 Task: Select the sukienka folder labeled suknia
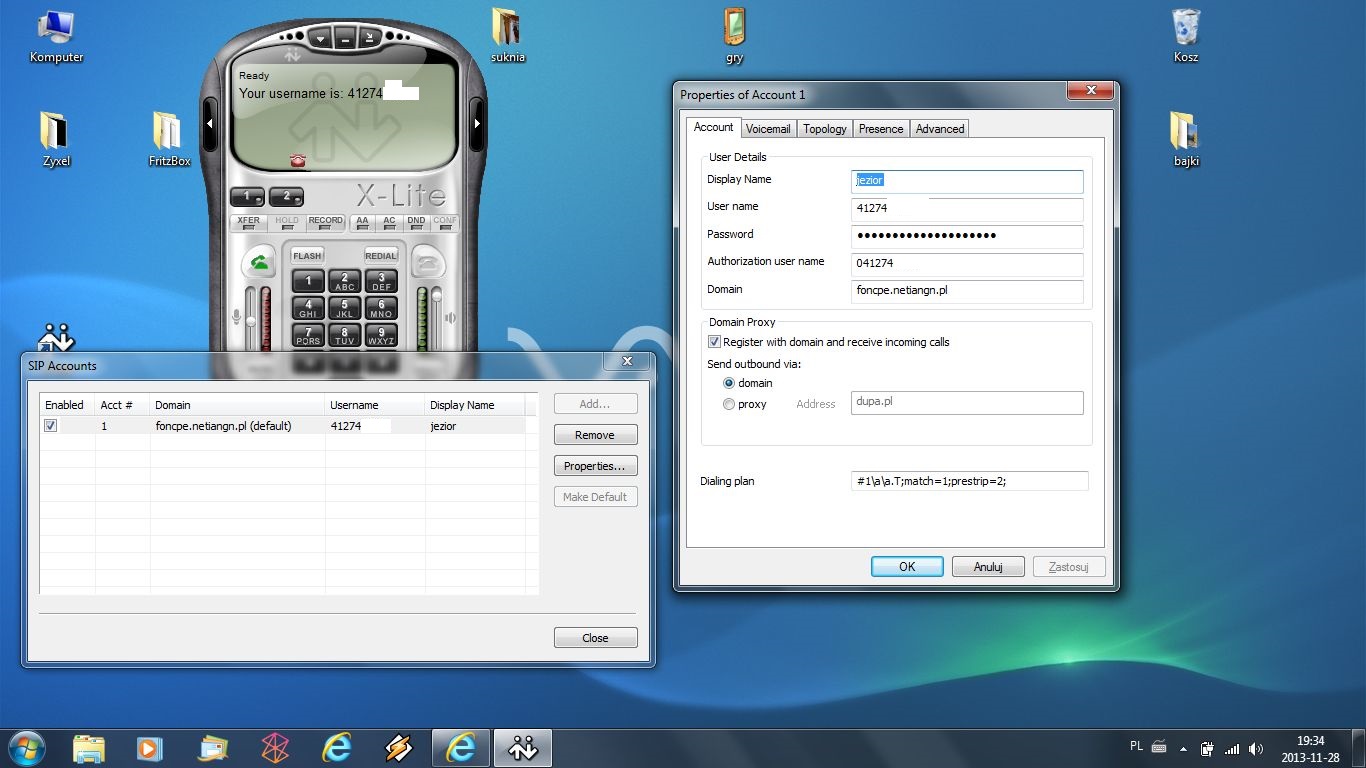[x=508, y=36]
